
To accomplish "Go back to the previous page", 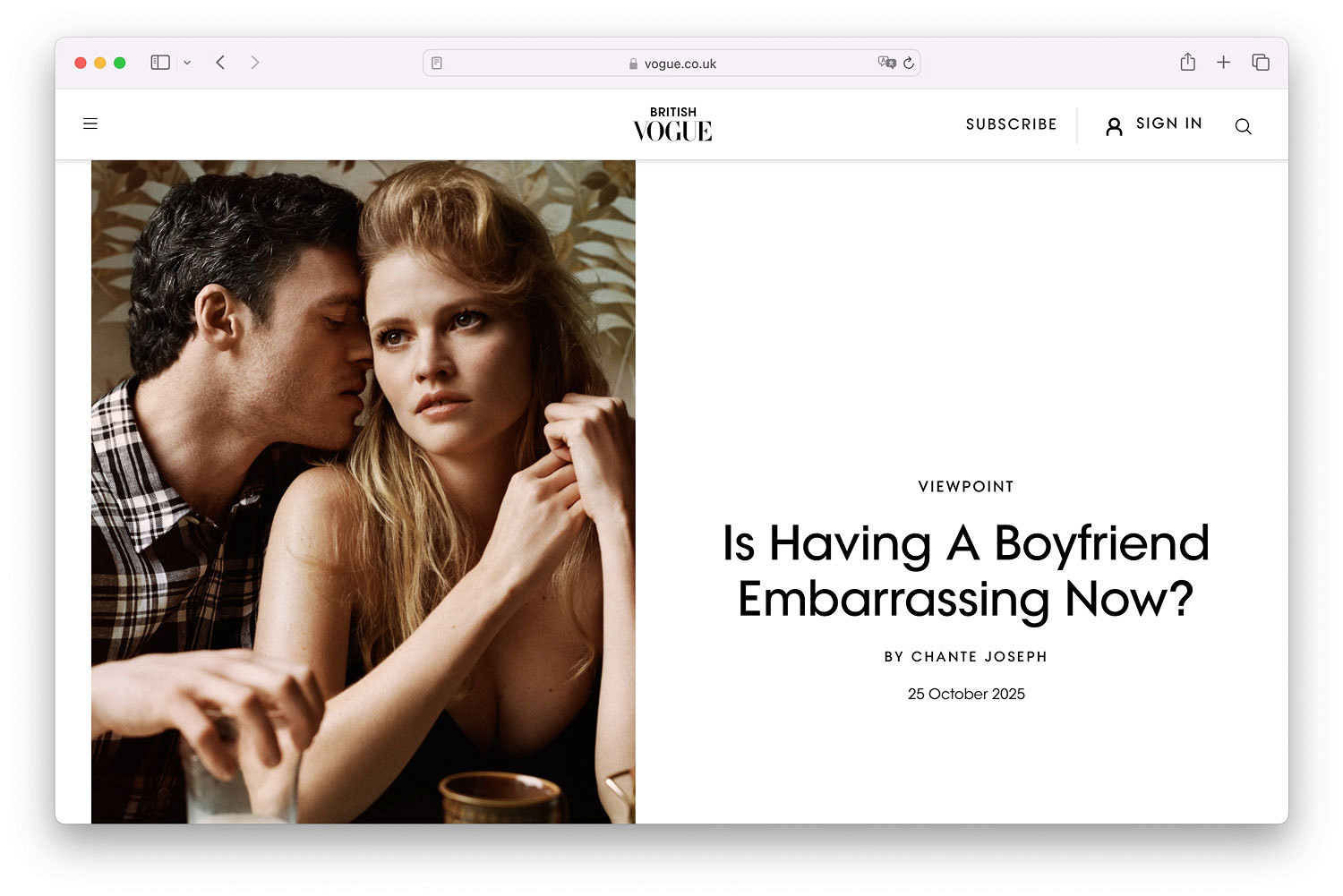I will 220,62.
